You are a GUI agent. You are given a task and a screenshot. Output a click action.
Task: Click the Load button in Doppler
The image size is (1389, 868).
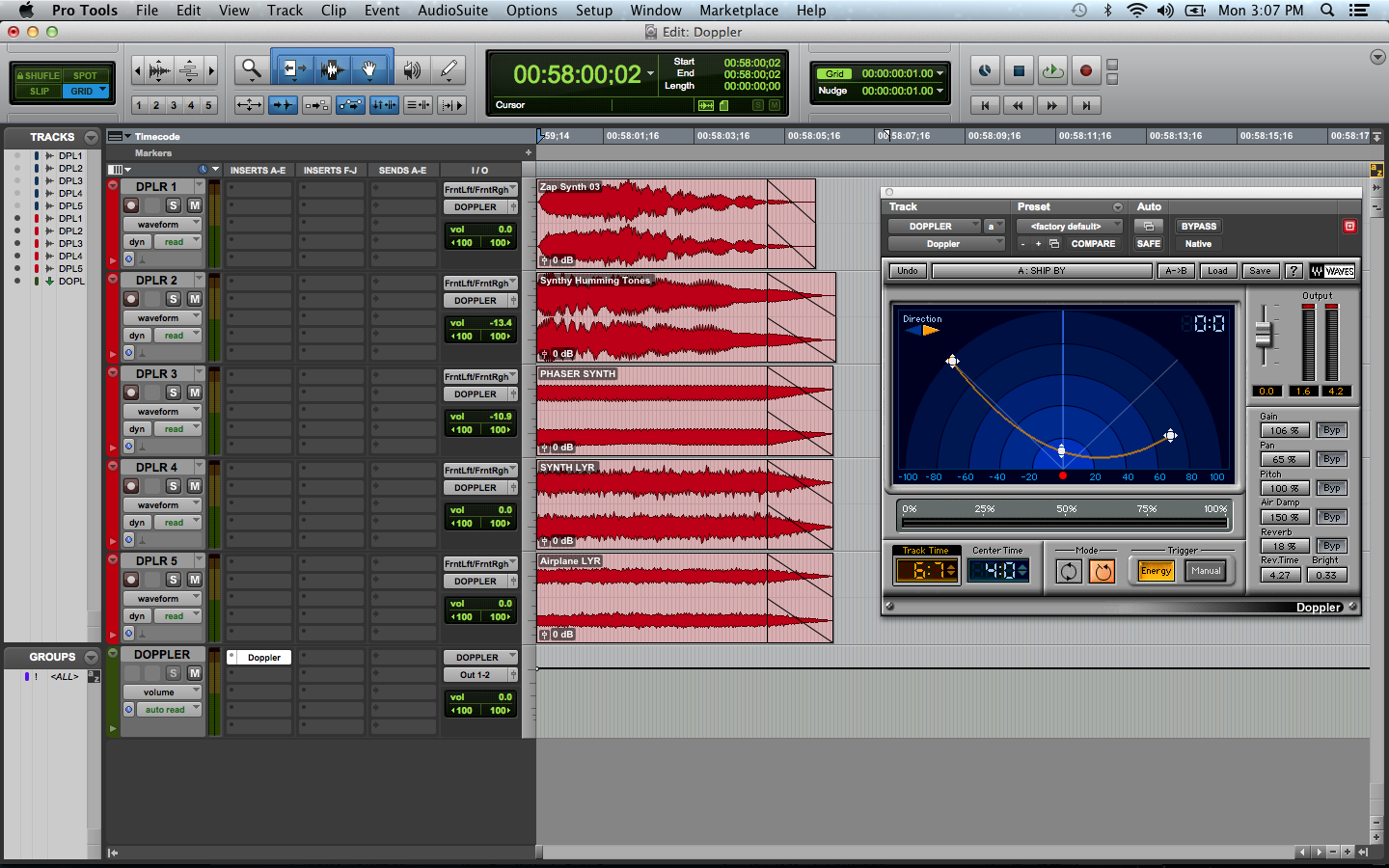click(x=1217, y=271)
